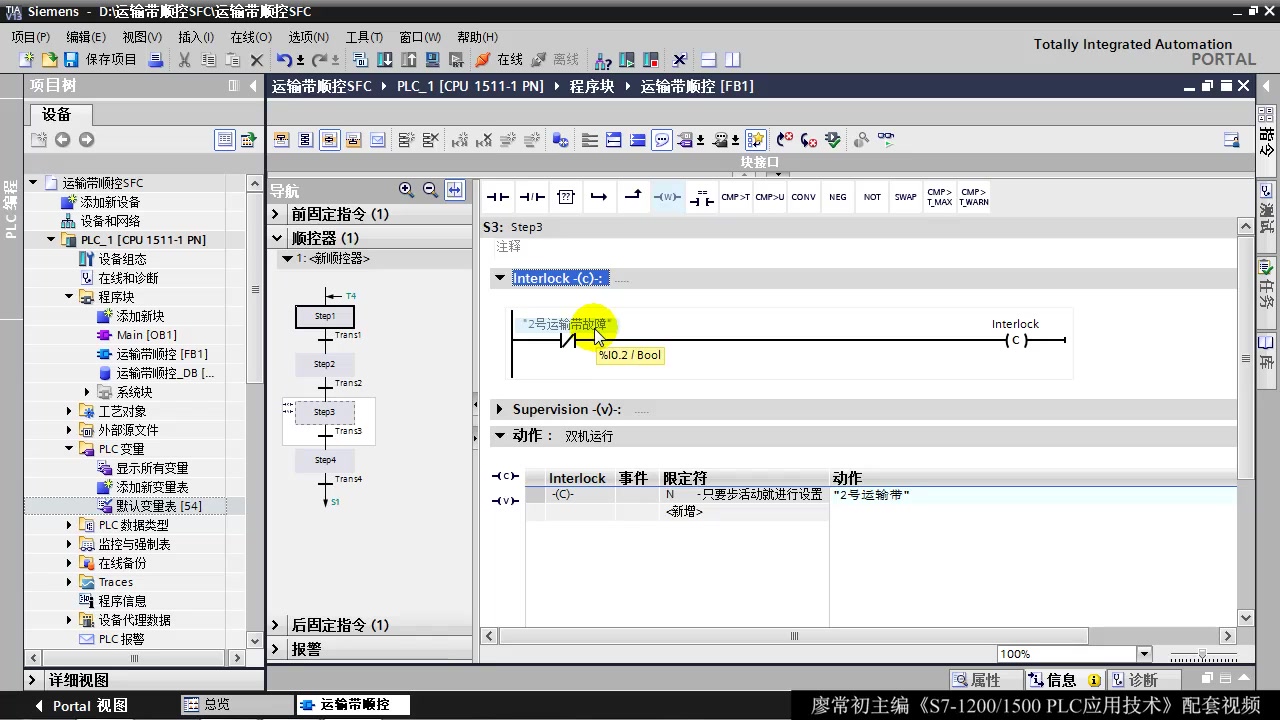Insert the empty box ?? element
The height and width of the screenshot is (720, 1280).
[566, 197]
